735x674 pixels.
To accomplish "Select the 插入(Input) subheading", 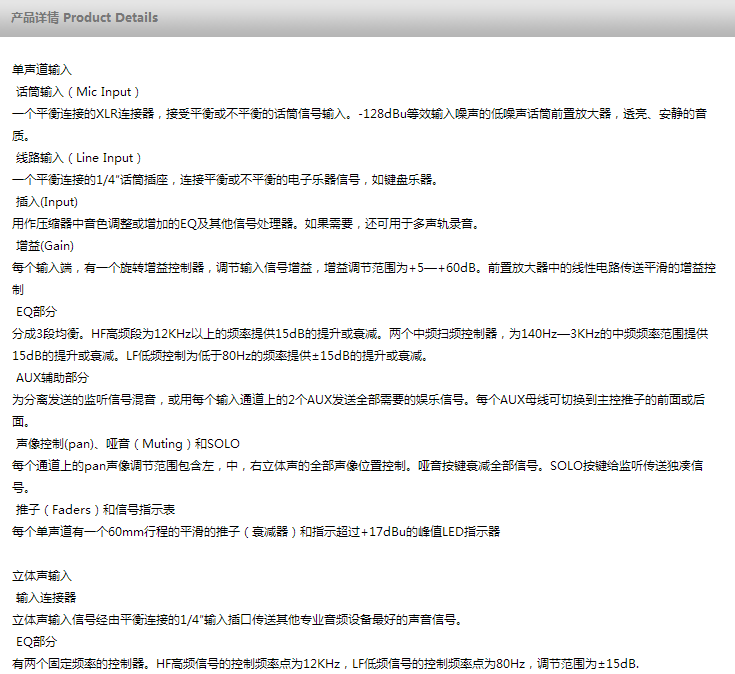I will [47, 202].
